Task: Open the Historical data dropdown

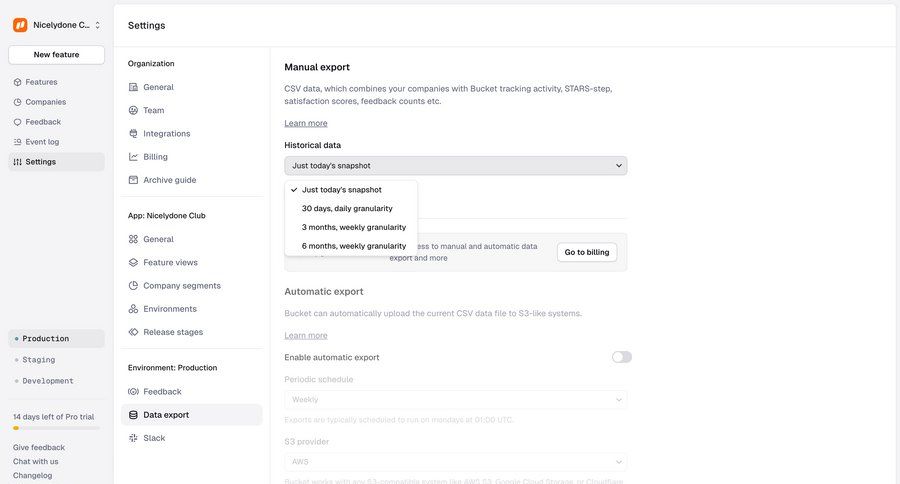Action: tap(455, 166)
